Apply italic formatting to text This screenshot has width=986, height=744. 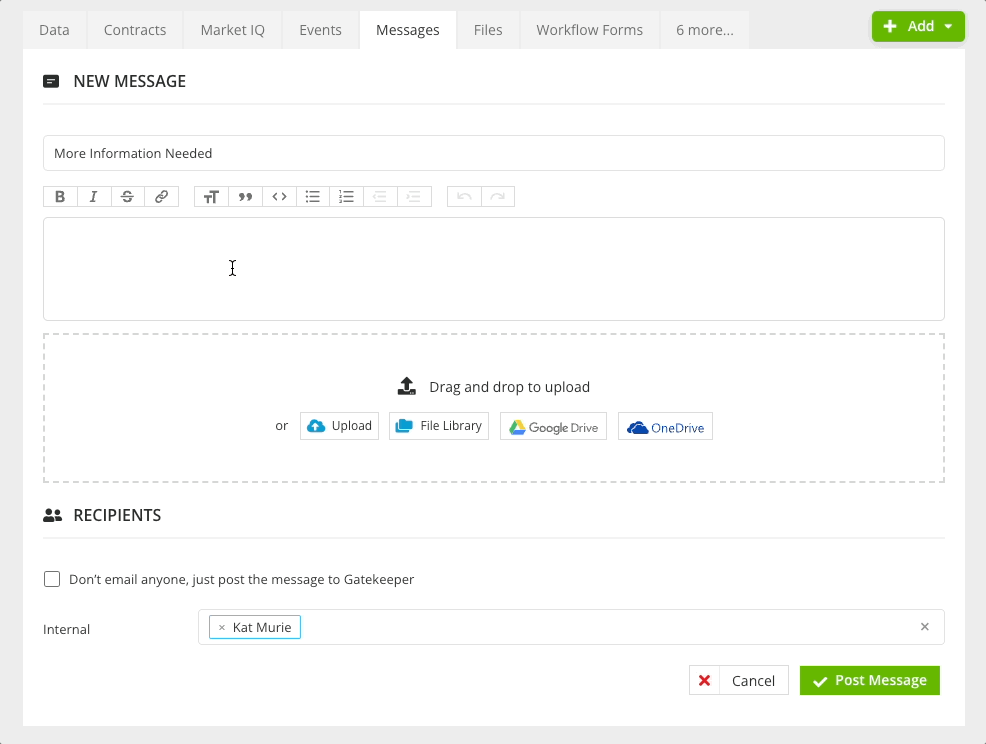tap(94, 197)
